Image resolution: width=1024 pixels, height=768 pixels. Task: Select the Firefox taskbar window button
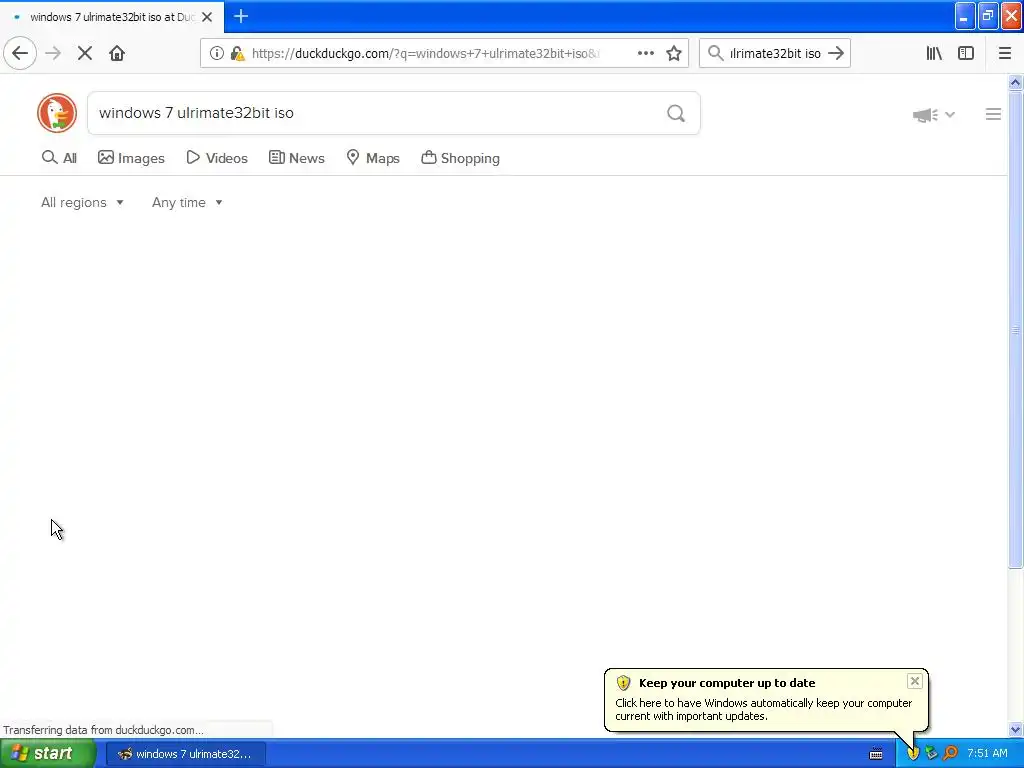tap(186, 754)
